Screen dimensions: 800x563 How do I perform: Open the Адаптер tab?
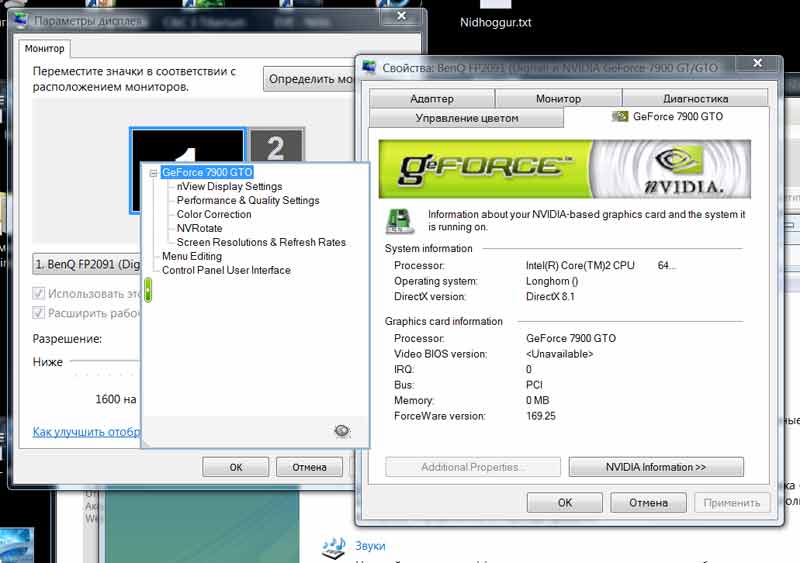click(x=432, y=98)
